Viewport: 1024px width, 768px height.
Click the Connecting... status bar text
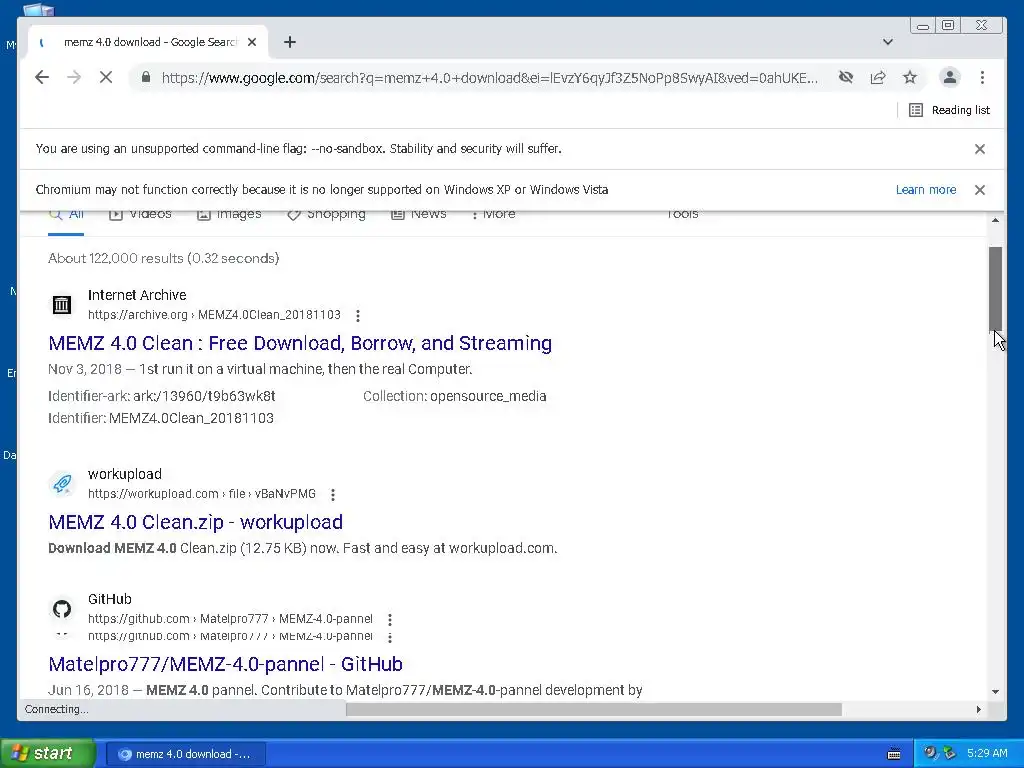click(56, 709)
